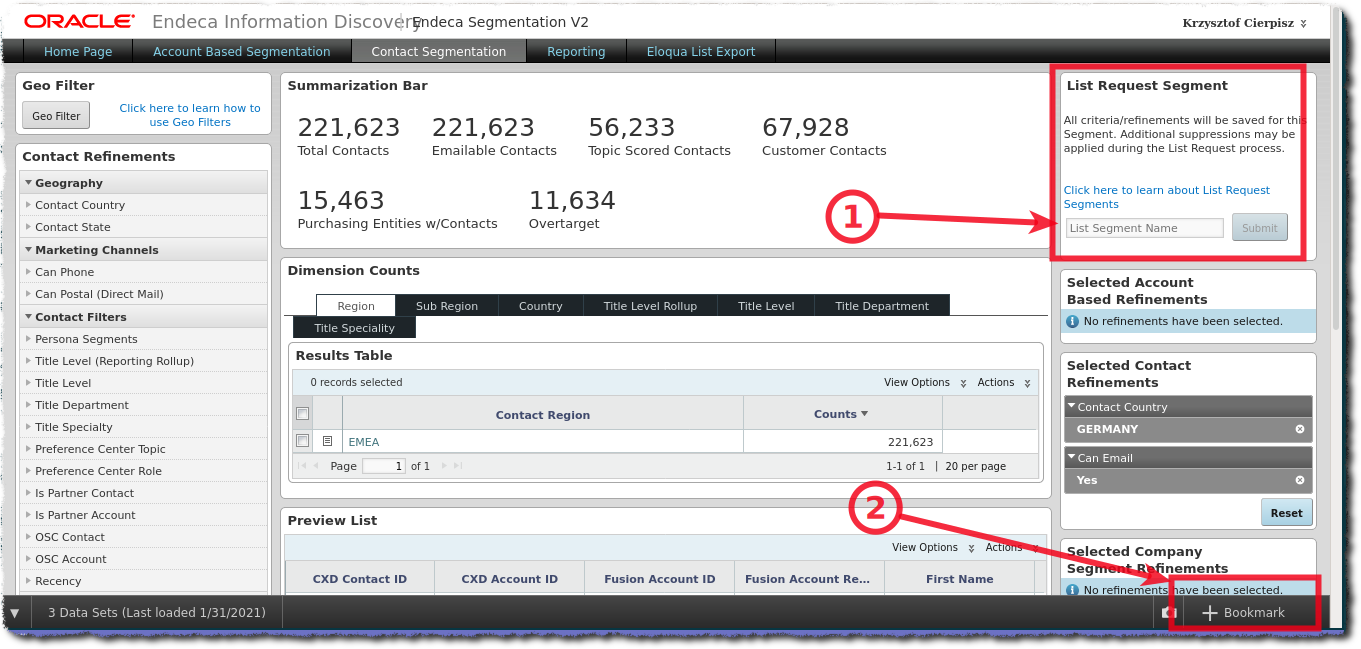Viewport: 1361px width, 649px height.
Task: Remove the GERMANY refinement via its X icon
Action: click(1300, 429)
